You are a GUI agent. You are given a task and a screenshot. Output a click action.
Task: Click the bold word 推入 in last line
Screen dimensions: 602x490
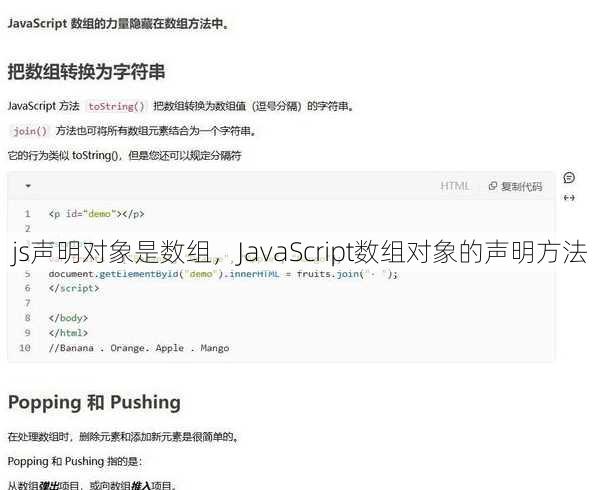click(x=141, y=485)
